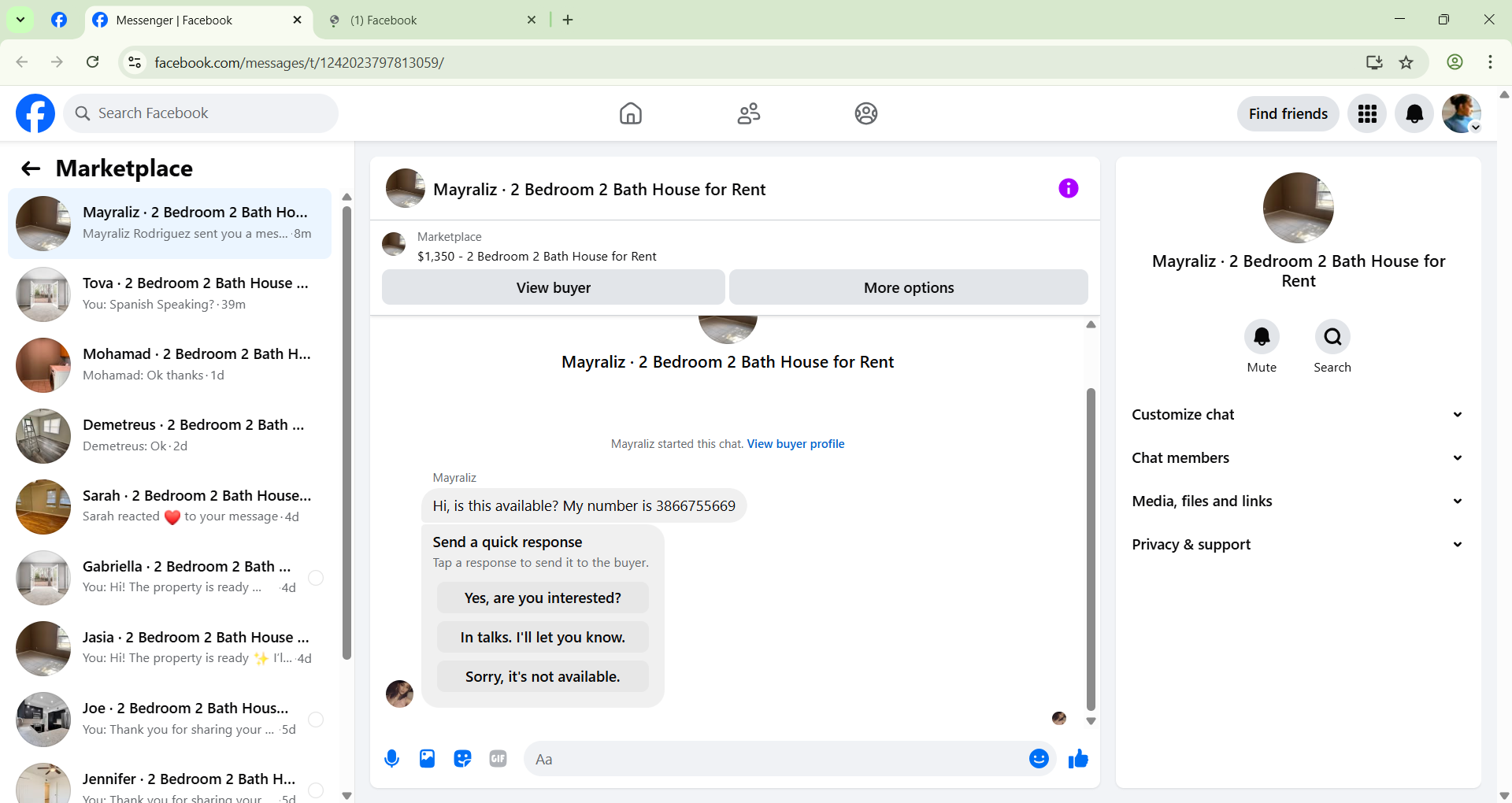1512x803 pixels.
Task: Bookmark this tab with the star icon
Action: [1406, 62]
